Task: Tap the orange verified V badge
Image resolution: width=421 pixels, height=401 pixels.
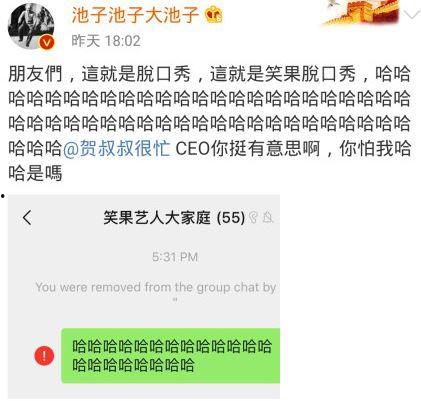Action: (47, 43)
